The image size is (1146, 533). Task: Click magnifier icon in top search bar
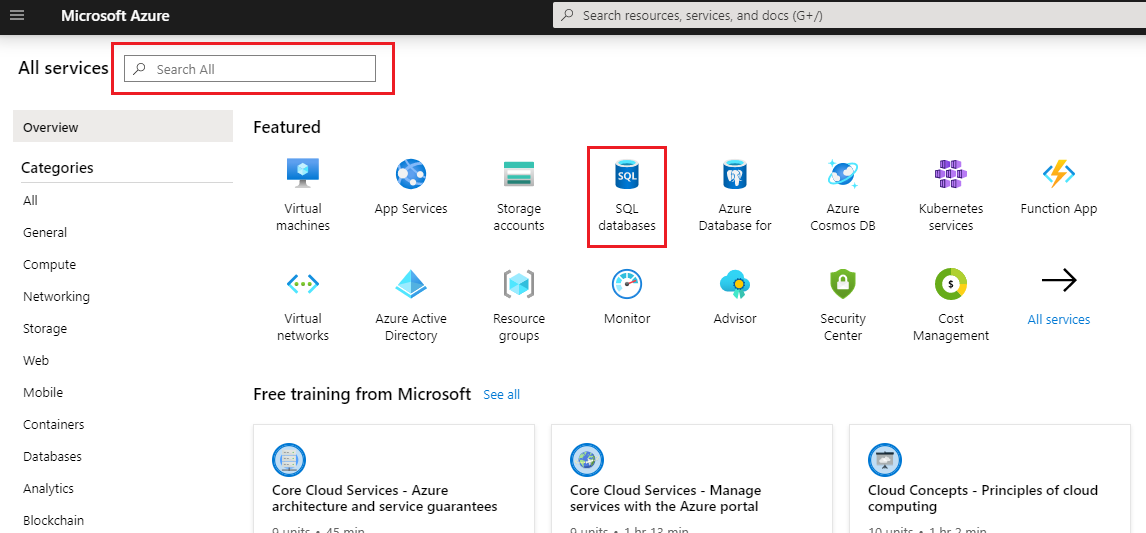pos(569,15)
